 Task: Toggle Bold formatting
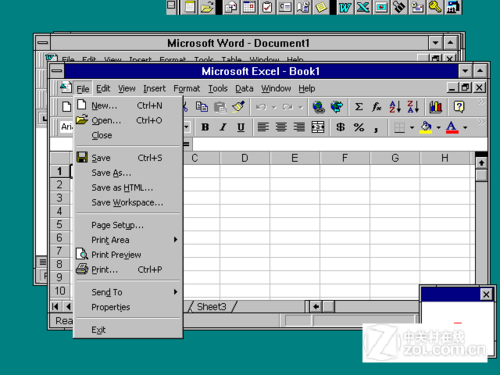click(x=205, y=127)
